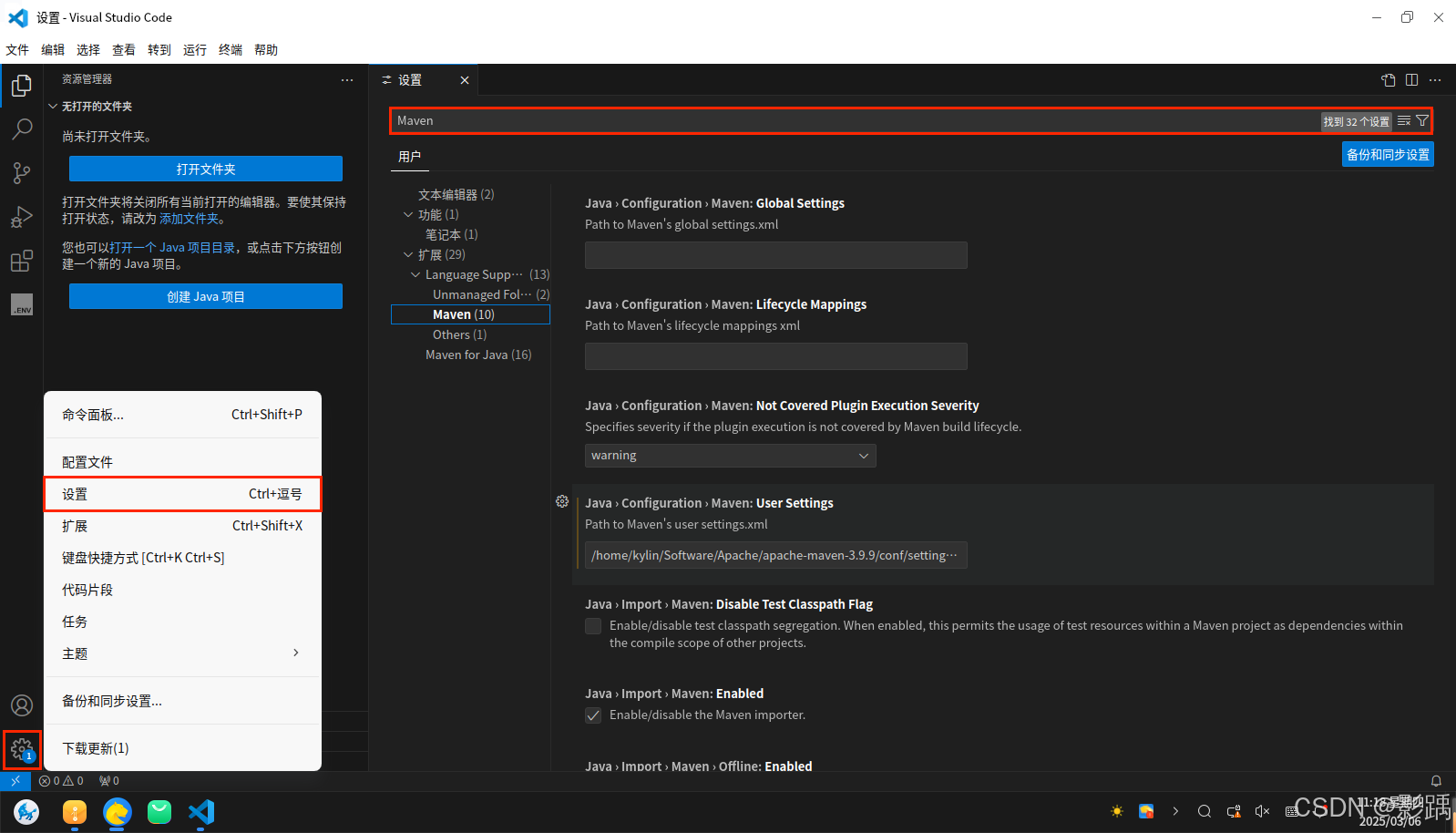Screen dimensions: 1456x833
Task: Expand the 主题 submenu arrow
Action: [x=296, y=653]
